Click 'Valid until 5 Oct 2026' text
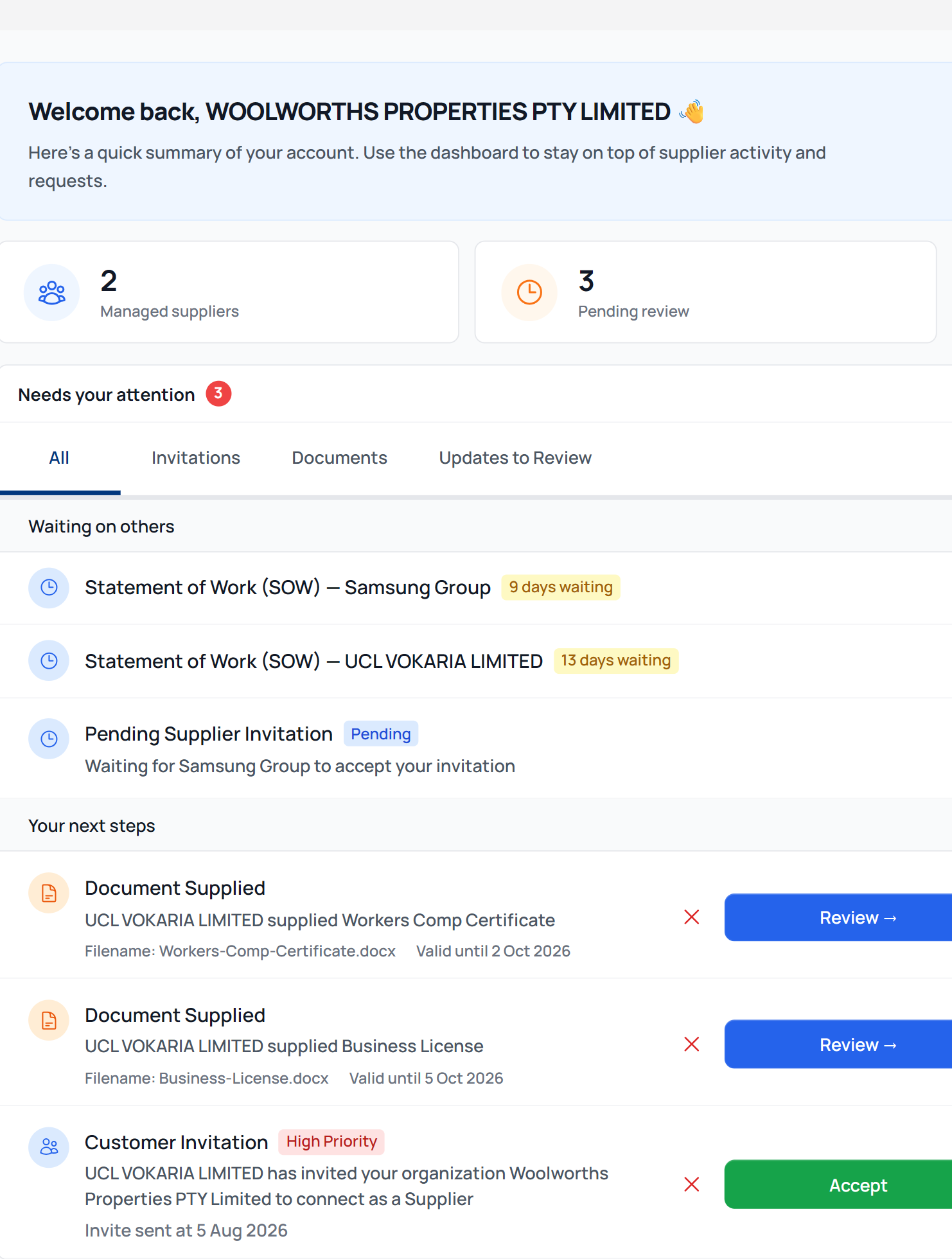The height and width of the screenshot is (1259, 952). pyautogui.click(x=427, y=1079)
